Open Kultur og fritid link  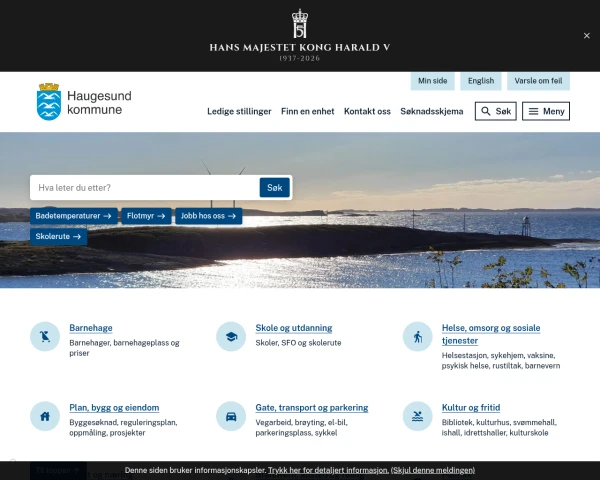tap(471, 408)
